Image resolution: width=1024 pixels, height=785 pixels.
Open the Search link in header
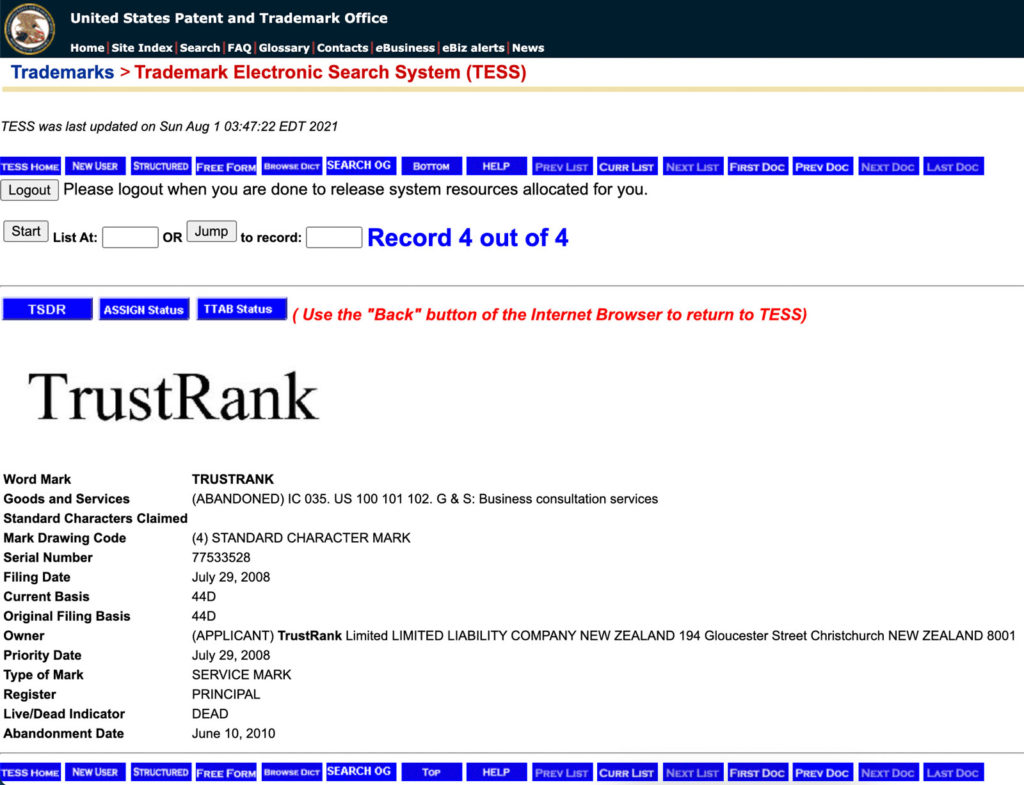200,48
